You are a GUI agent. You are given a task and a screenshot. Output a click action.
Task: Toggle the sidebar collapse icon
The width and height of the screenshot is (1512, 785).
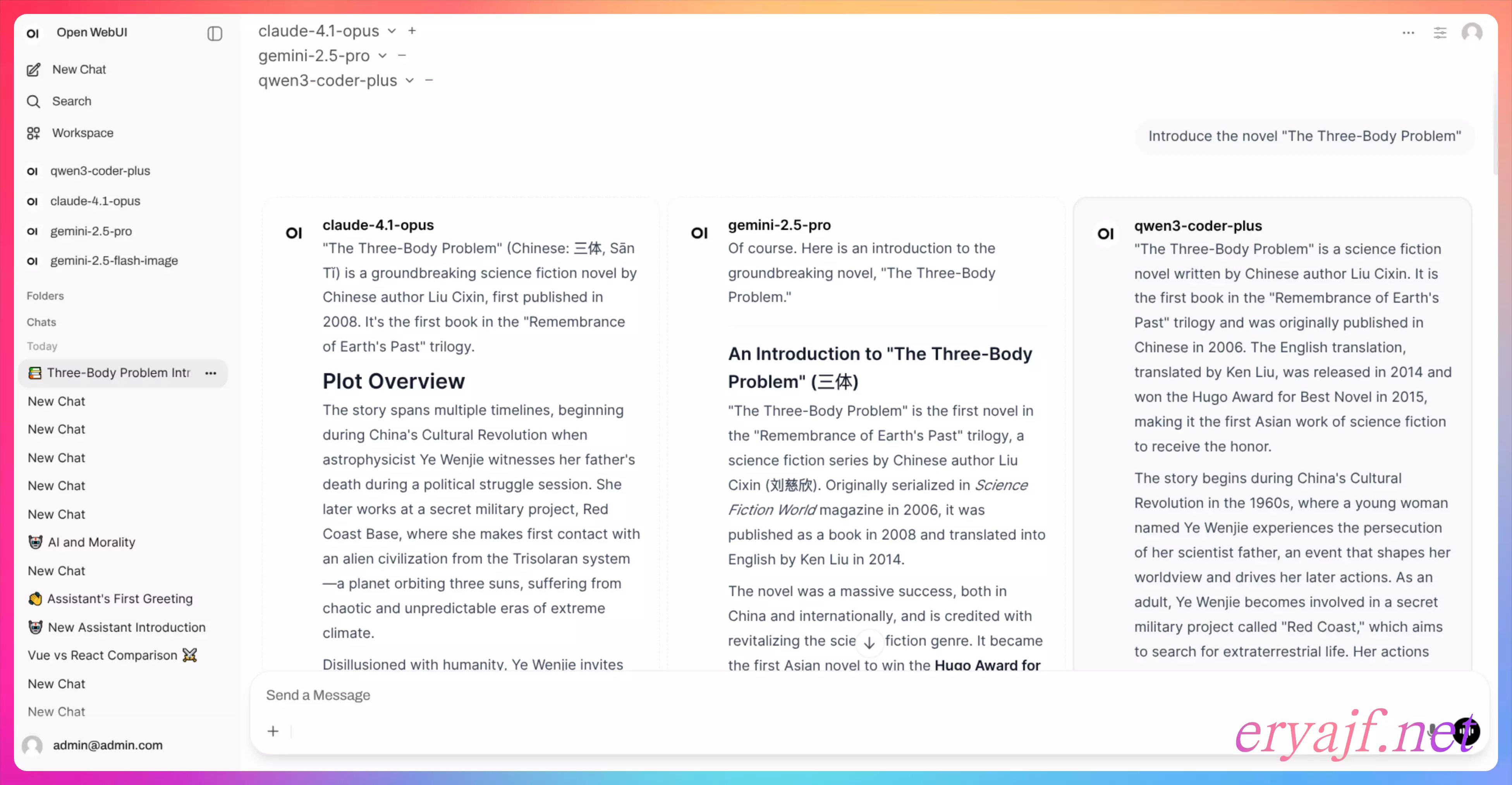[215, 33]
